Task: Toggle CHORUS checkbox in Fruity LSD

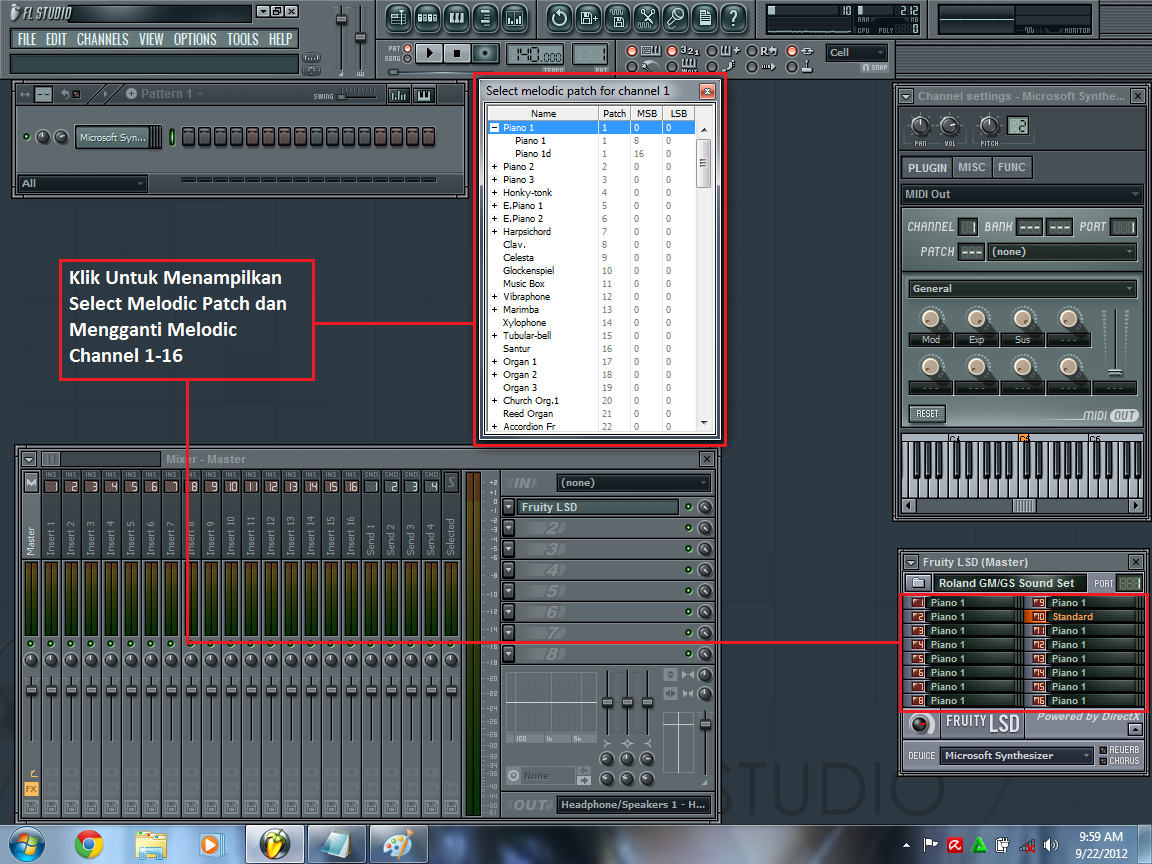Action: (1103, 761)
